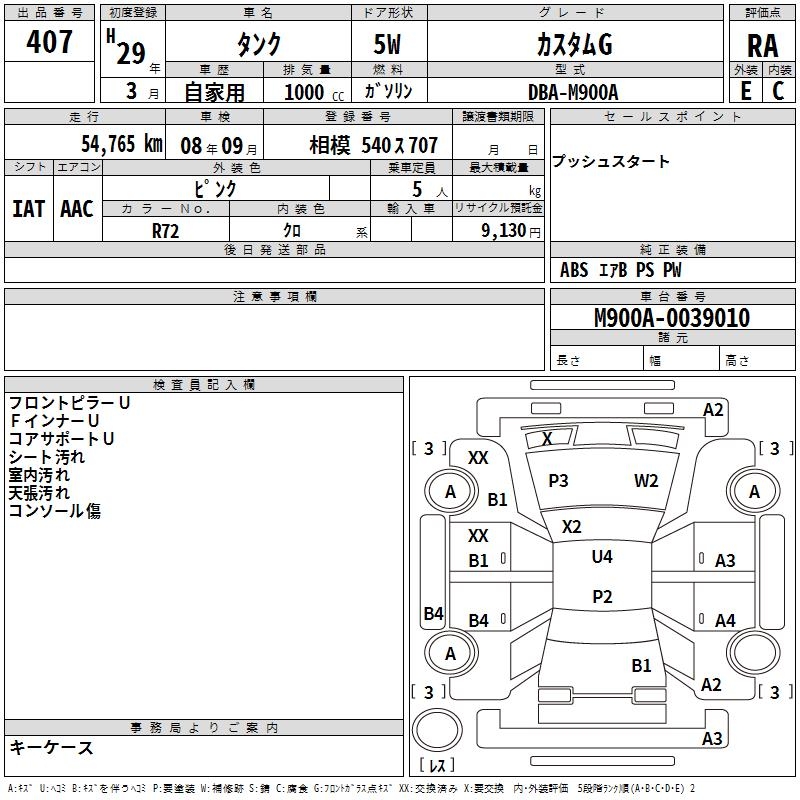Click the chassis number M900A-0039010

(x=672, y=317)
